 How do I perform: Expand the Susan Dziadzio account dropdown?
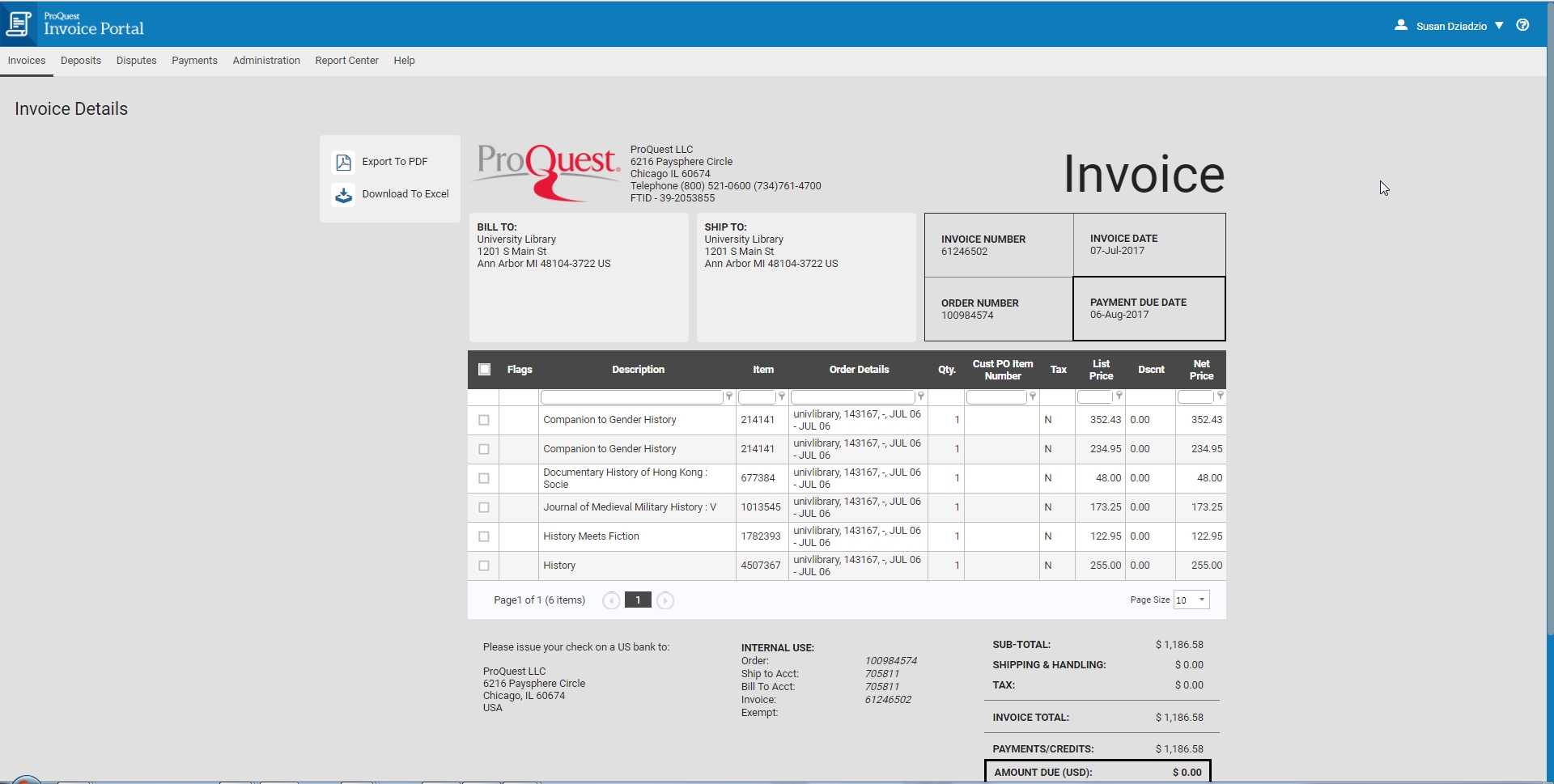[1501, 25]
